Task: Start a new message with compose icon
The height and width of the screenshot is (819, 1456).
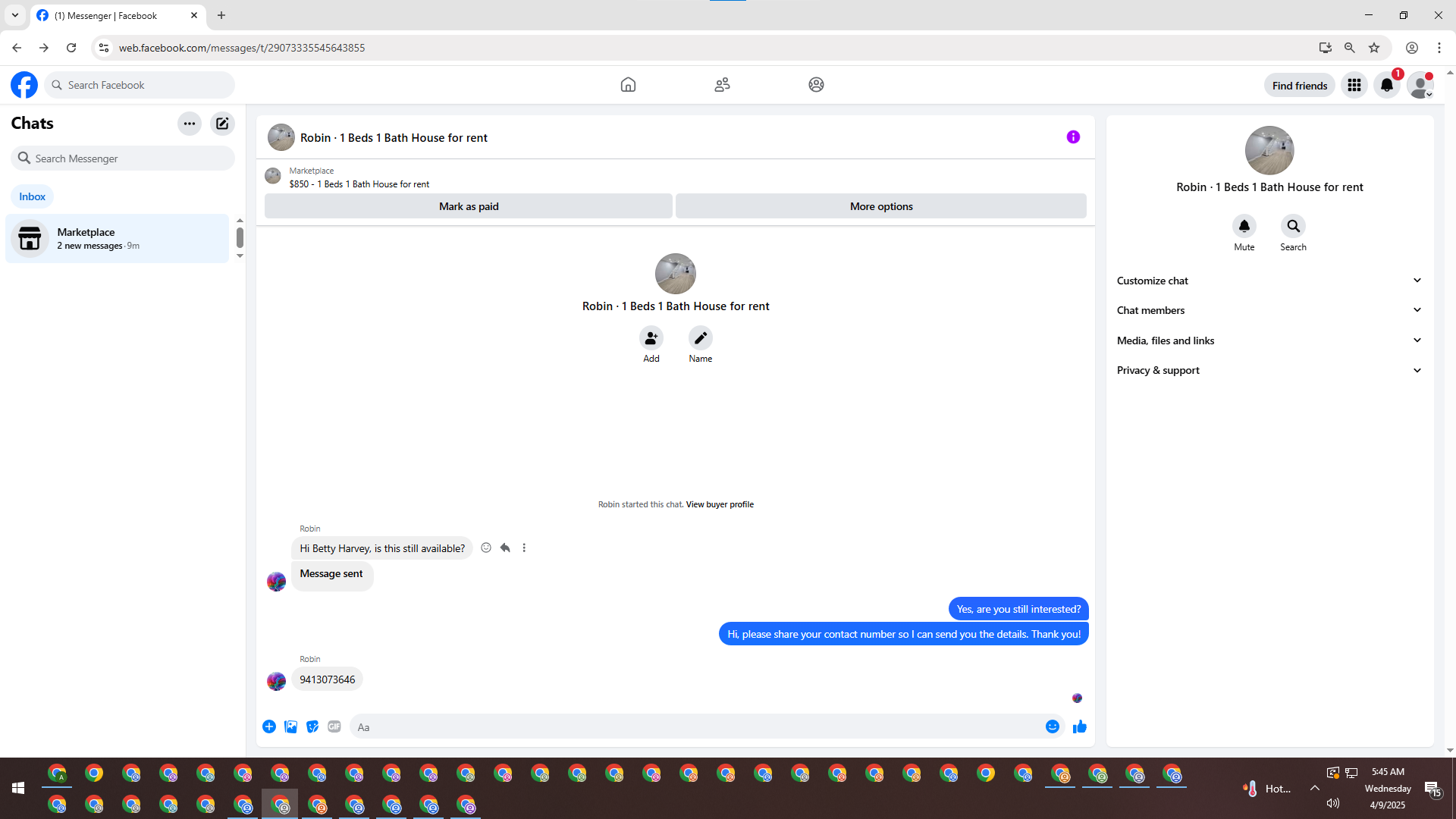Action: pos(222,124)
